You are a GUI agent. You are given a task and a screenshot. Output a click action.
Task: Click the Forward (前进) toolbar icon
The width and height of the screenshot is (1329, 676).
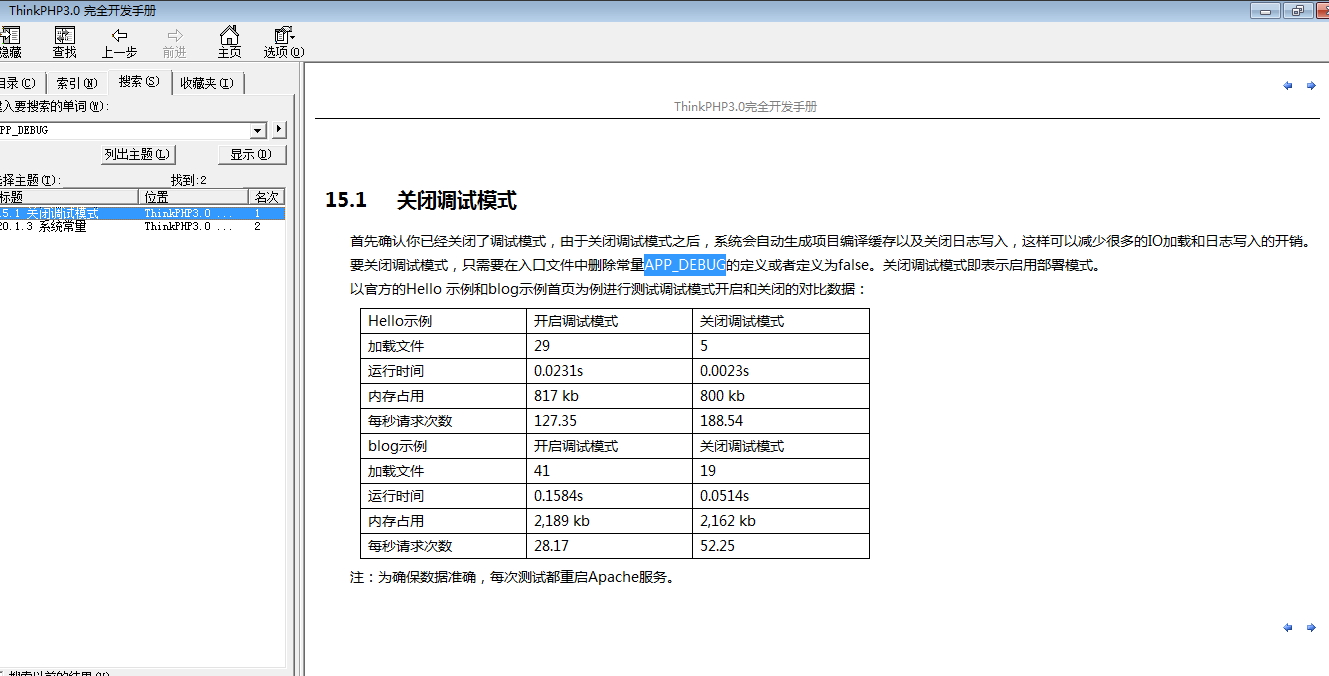pyautogui.click(x=174, y=42)
